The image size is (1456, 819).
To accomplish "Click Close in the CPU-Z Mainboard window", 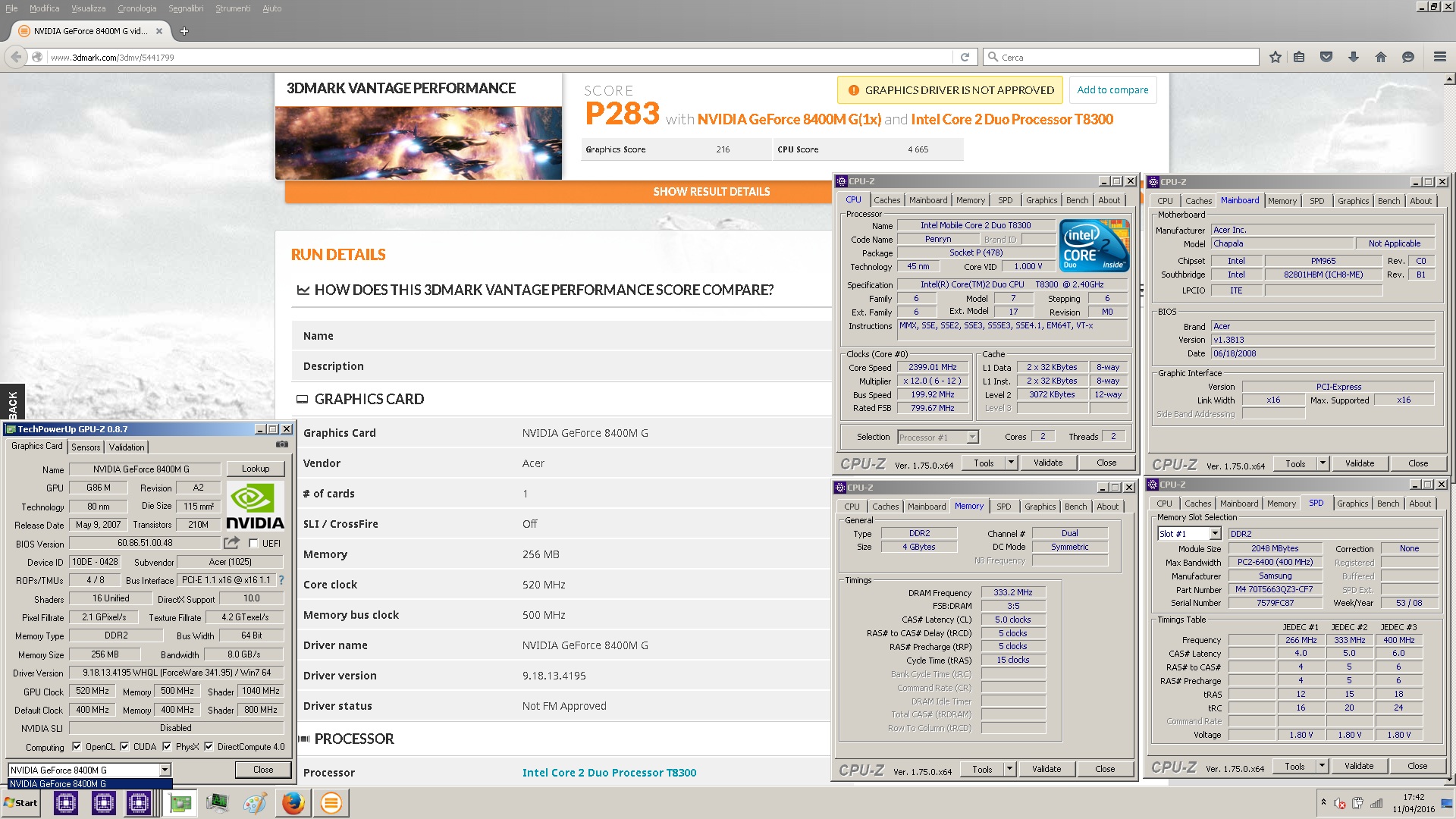I will [x=1418, y=463].
